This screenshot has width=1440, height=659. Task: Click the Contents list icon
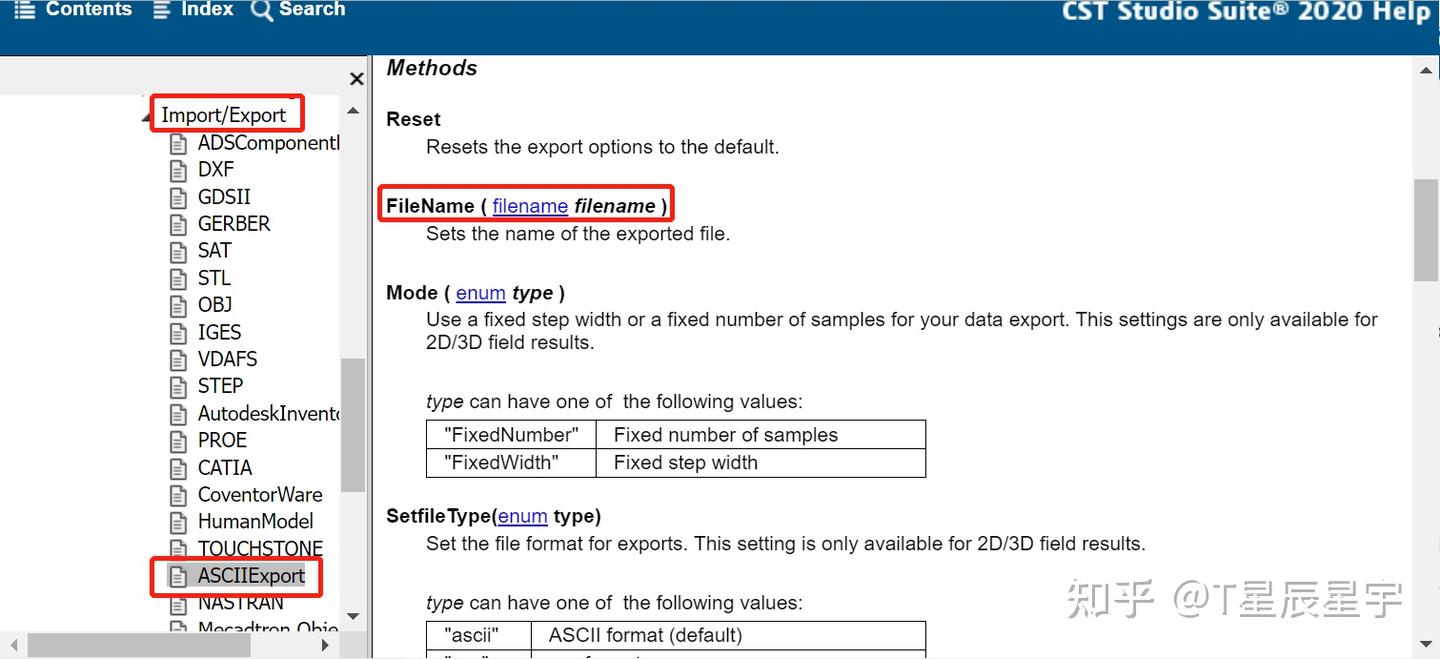tap(25, 10)
